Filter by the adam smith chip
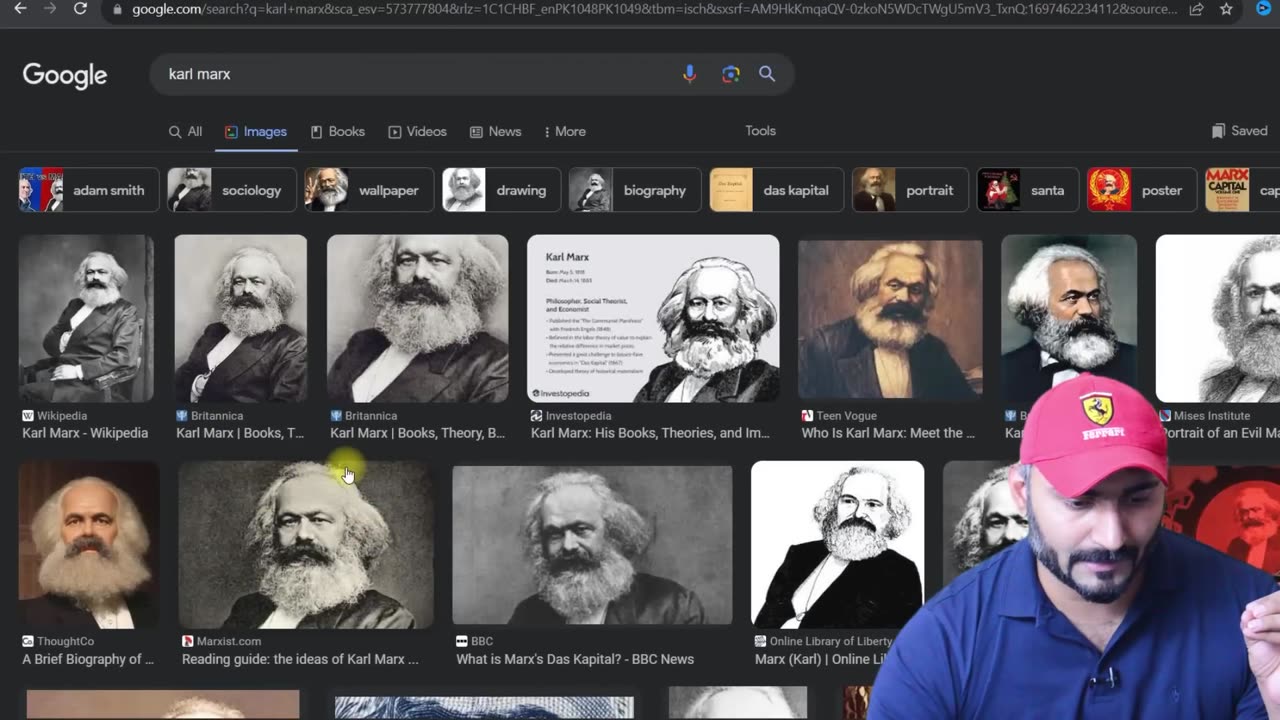Screen dimensions: 1280x720 [89, 190]
